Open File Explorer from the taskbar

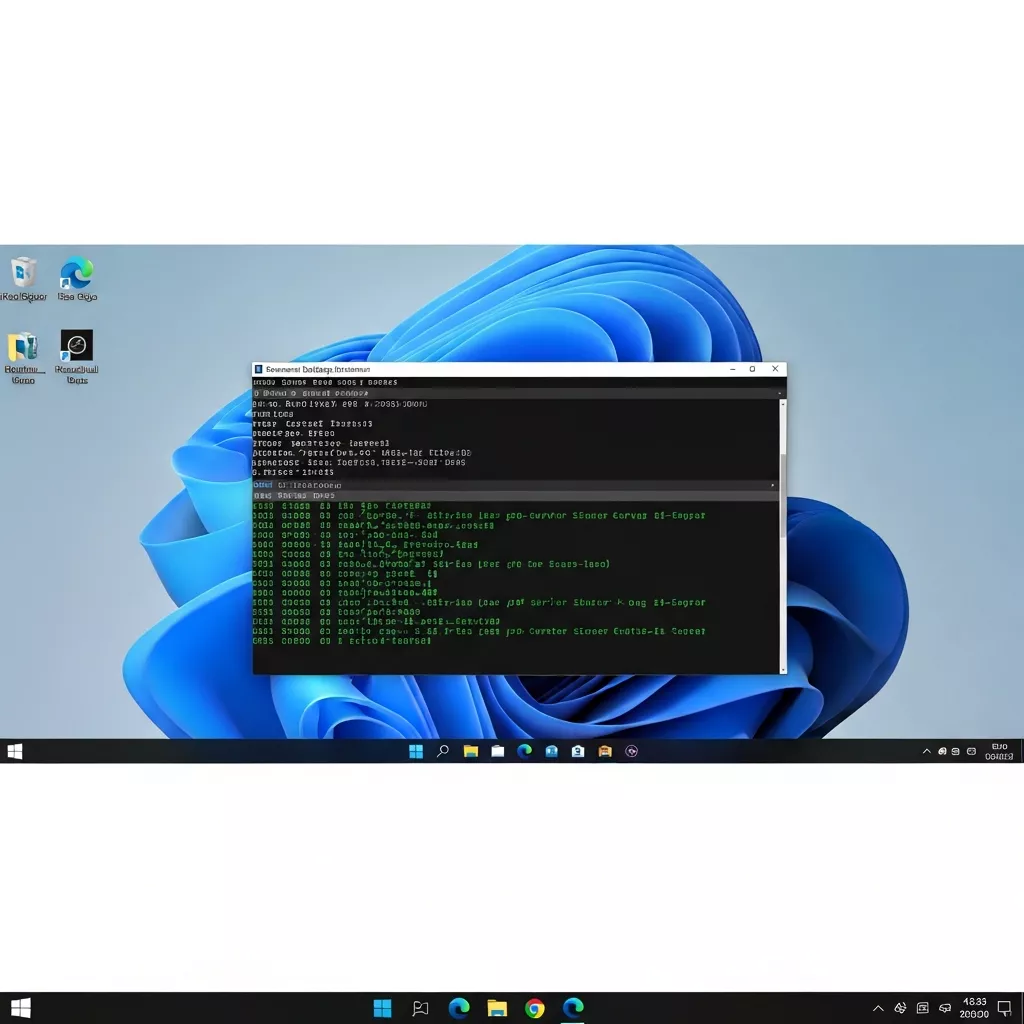tap(470, 751)
